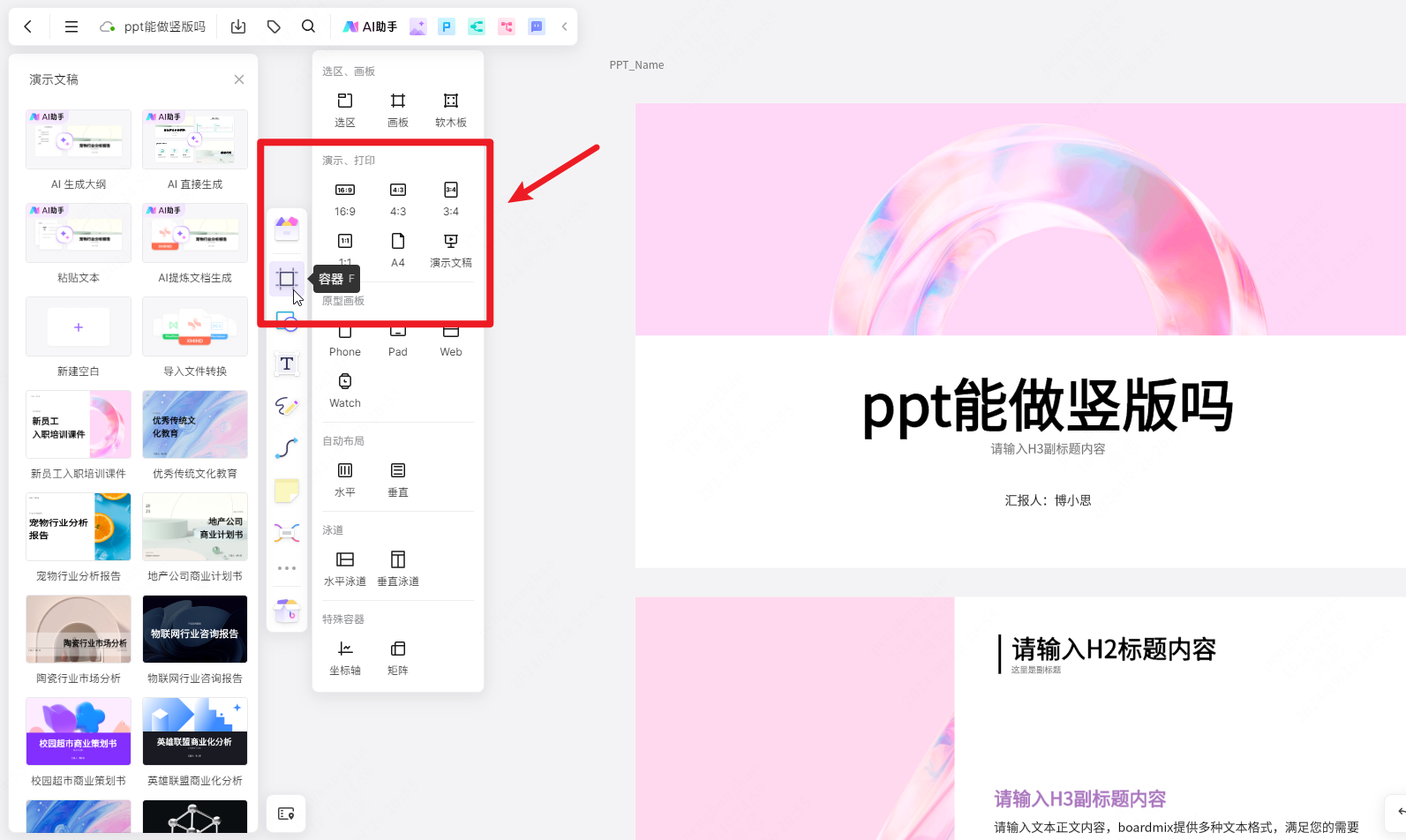Select the Pad prototype frame

tap(398, 341)
